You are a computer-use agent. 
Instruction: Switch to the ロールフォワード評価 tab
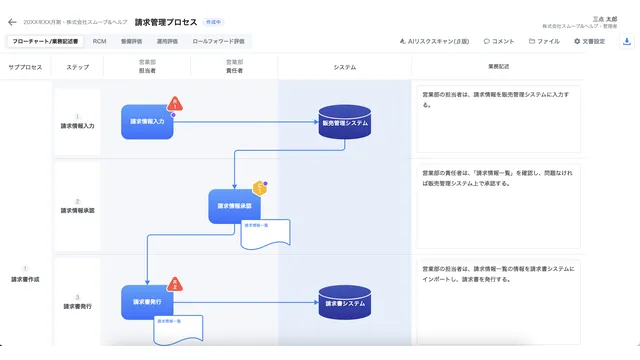pyautogui.click(x=218, y=41)
